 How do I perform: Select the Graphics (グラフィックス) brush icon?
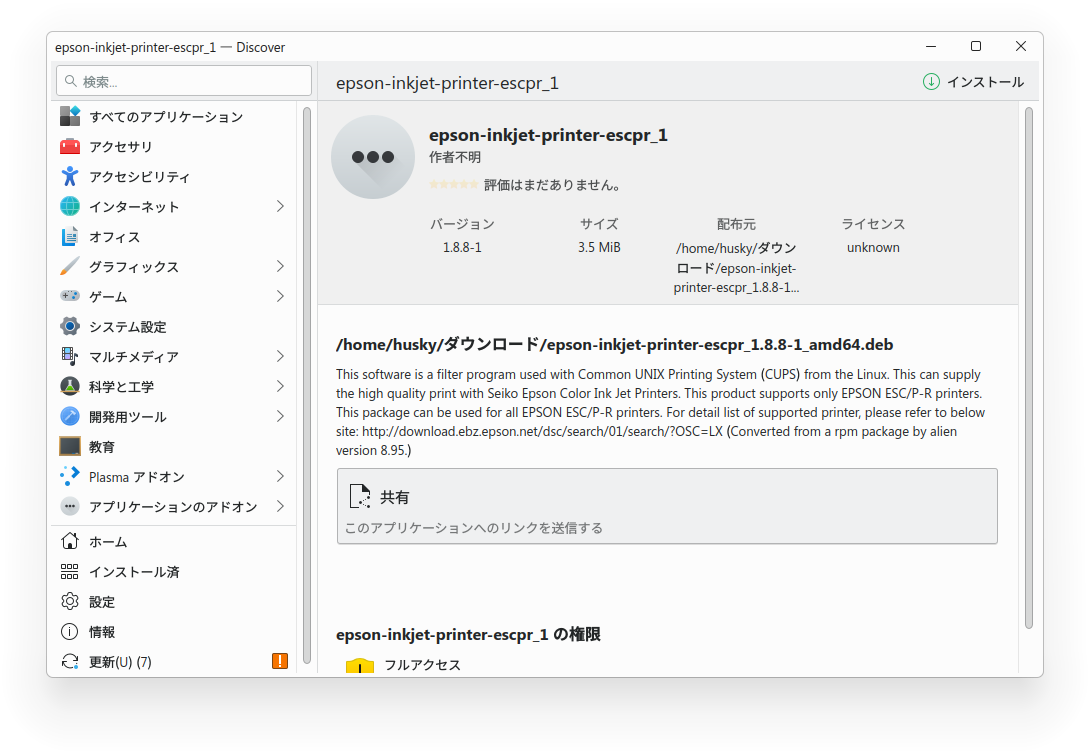tap(70, 266)
